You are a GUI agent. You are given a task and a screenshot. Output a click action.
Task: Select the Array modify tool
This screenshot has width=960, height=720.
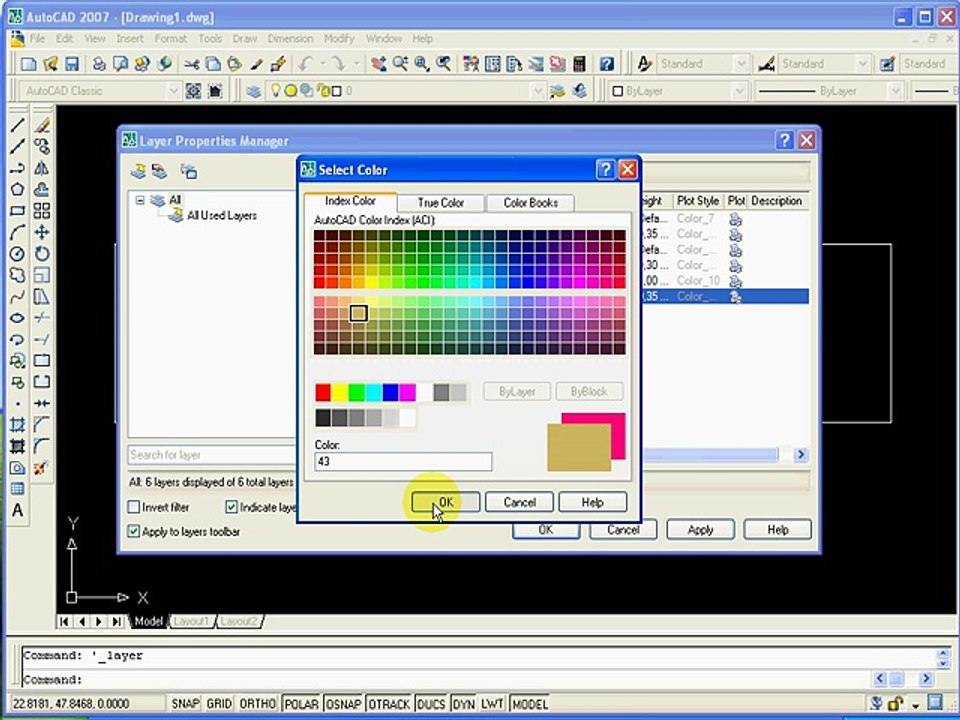click(42, 211)
